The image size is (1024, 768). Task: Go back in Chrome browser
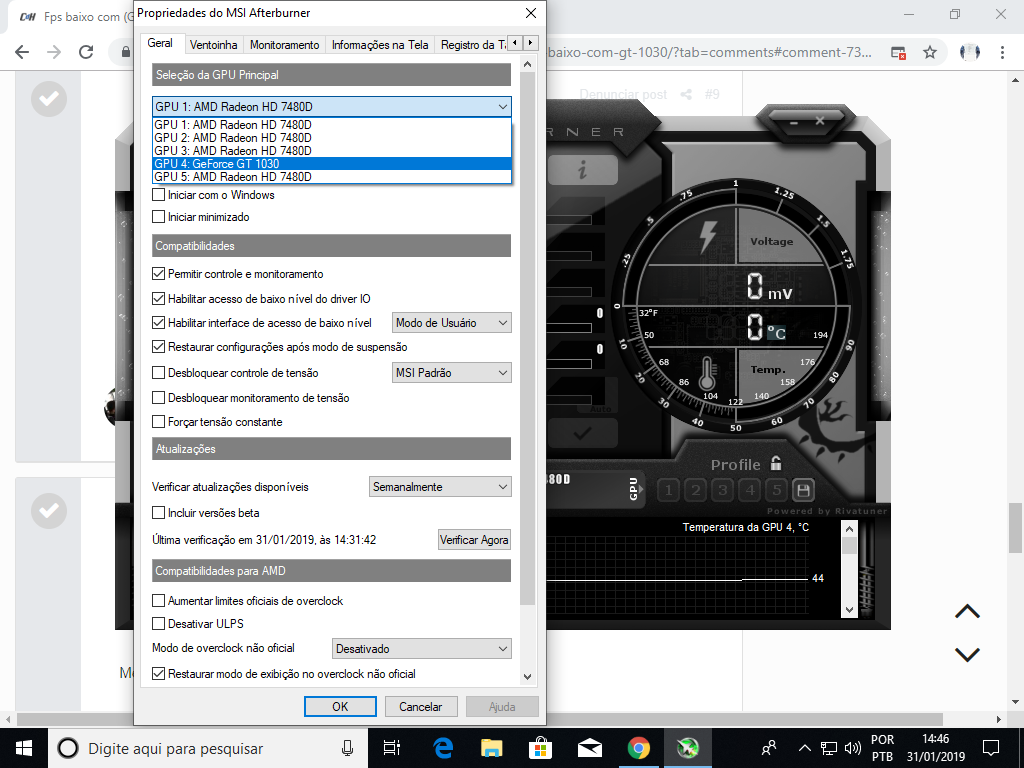[x=22, y=52]
